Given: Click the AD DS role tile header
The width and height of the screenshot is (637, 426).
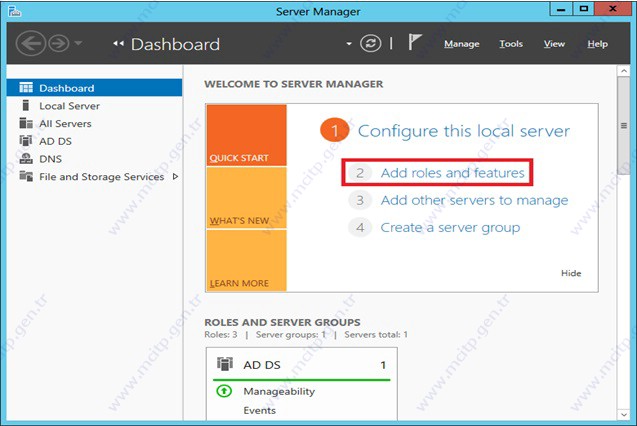Looking at the screenshot, I should 301,365.
